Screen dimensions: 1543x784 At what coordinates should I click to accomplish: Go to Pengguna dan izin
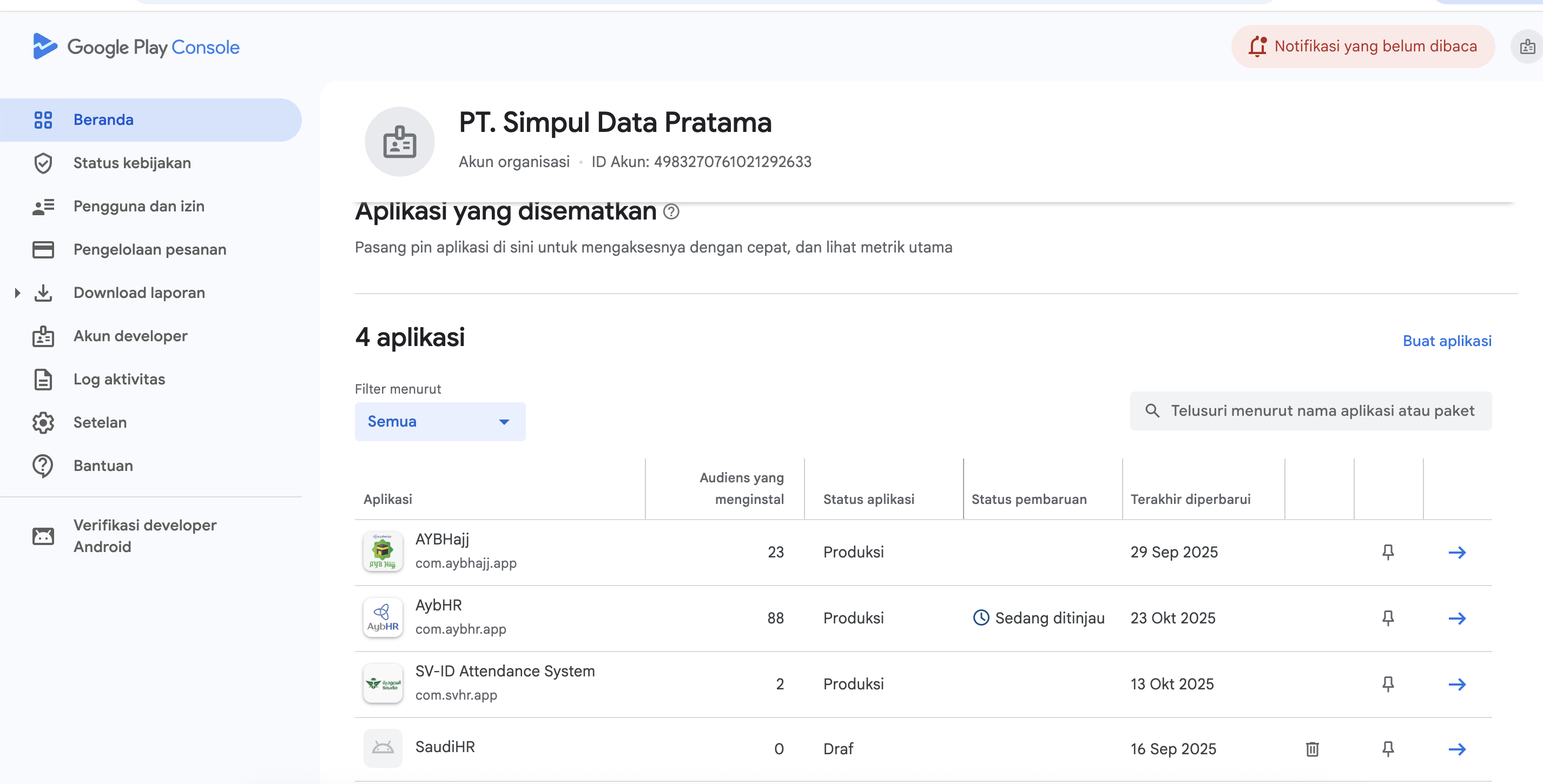pos(139,206)
